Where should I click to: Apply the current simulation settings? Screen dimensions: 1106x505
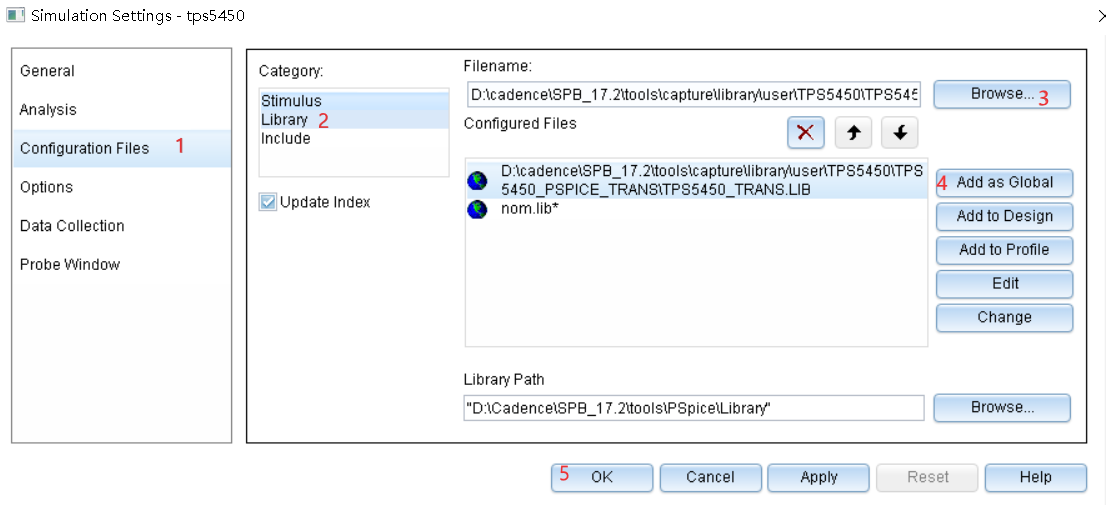pos(819,477)
